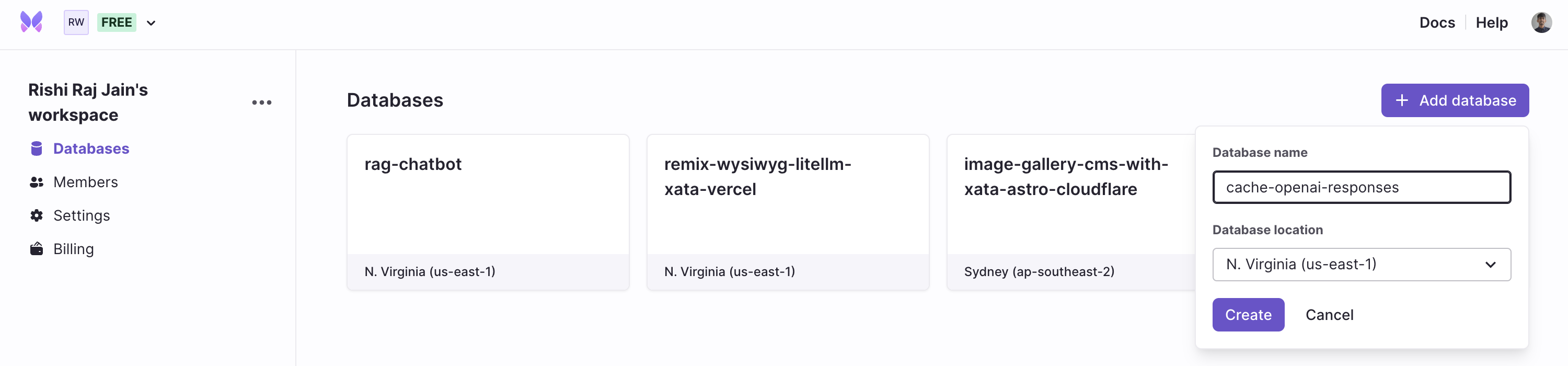Focus the Database name input field
The height and width of the screenshot is (366, 1568).
point(1361,187)
